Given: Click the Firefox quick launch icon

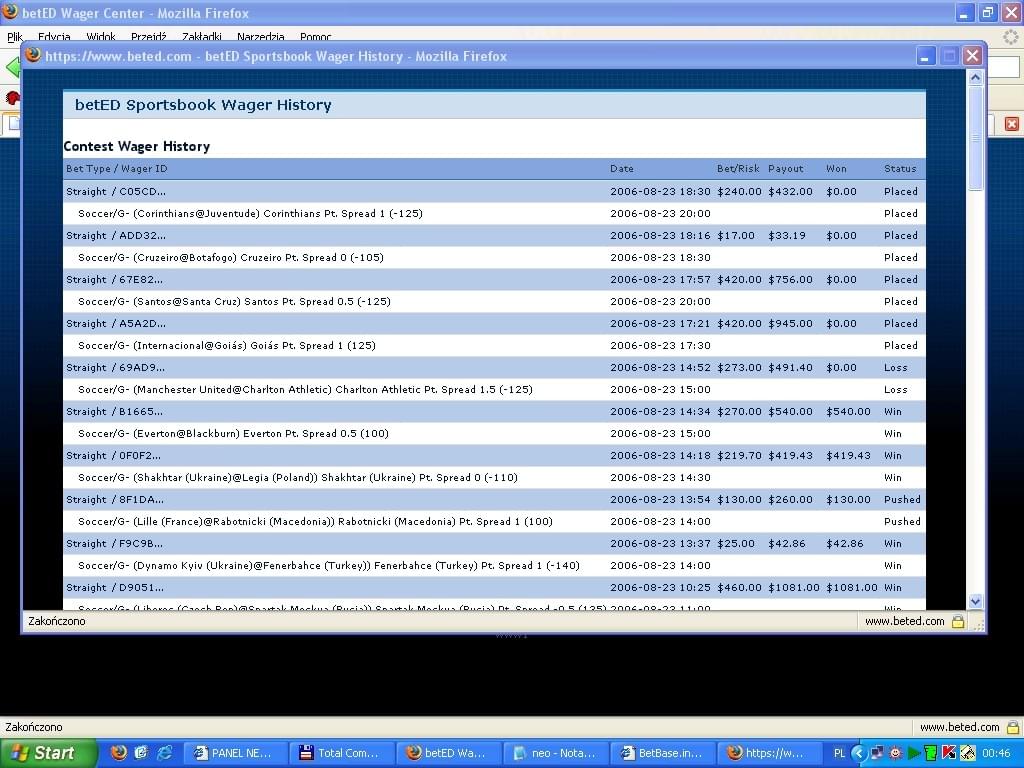Looking at the screenshot, I should click(x=119, y=752).
